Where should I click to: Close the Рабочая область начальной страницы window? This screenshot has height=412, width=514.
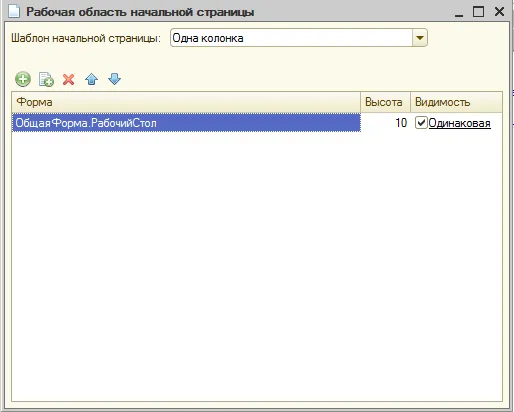[499, 12]
